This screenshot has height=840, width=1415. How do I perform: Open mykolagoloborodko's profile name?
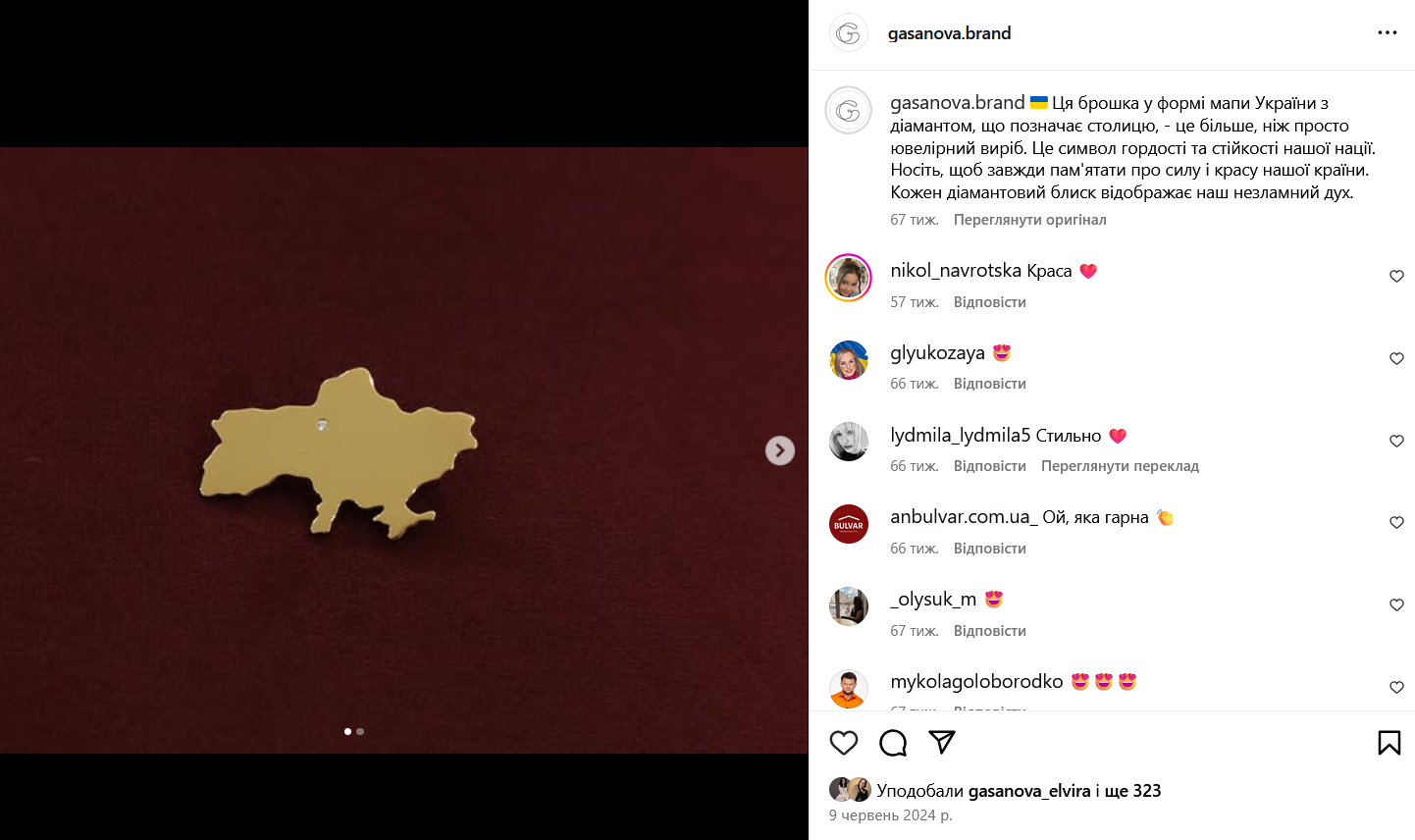976,681
